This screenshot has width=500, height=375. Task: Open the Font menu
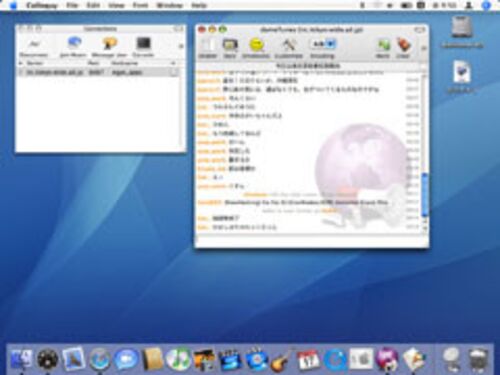(x=140, y=5)
